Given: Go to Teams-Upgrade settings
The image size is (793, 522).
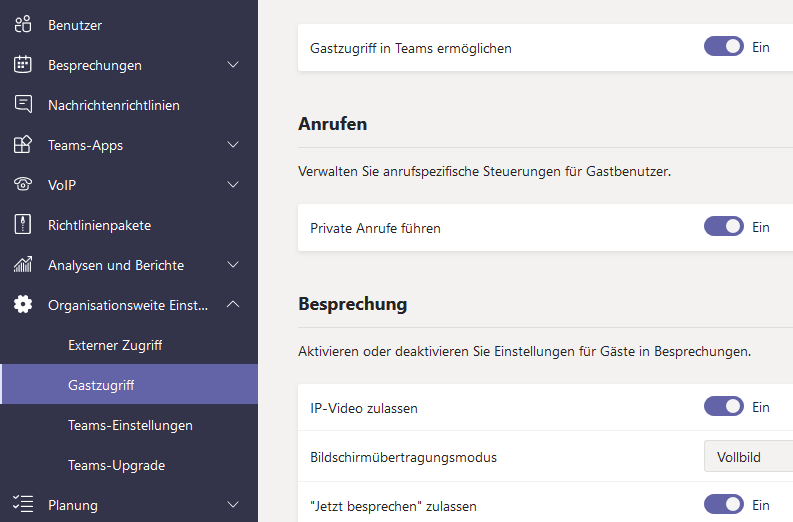Looking at the screenshot, I should (116, 465).
